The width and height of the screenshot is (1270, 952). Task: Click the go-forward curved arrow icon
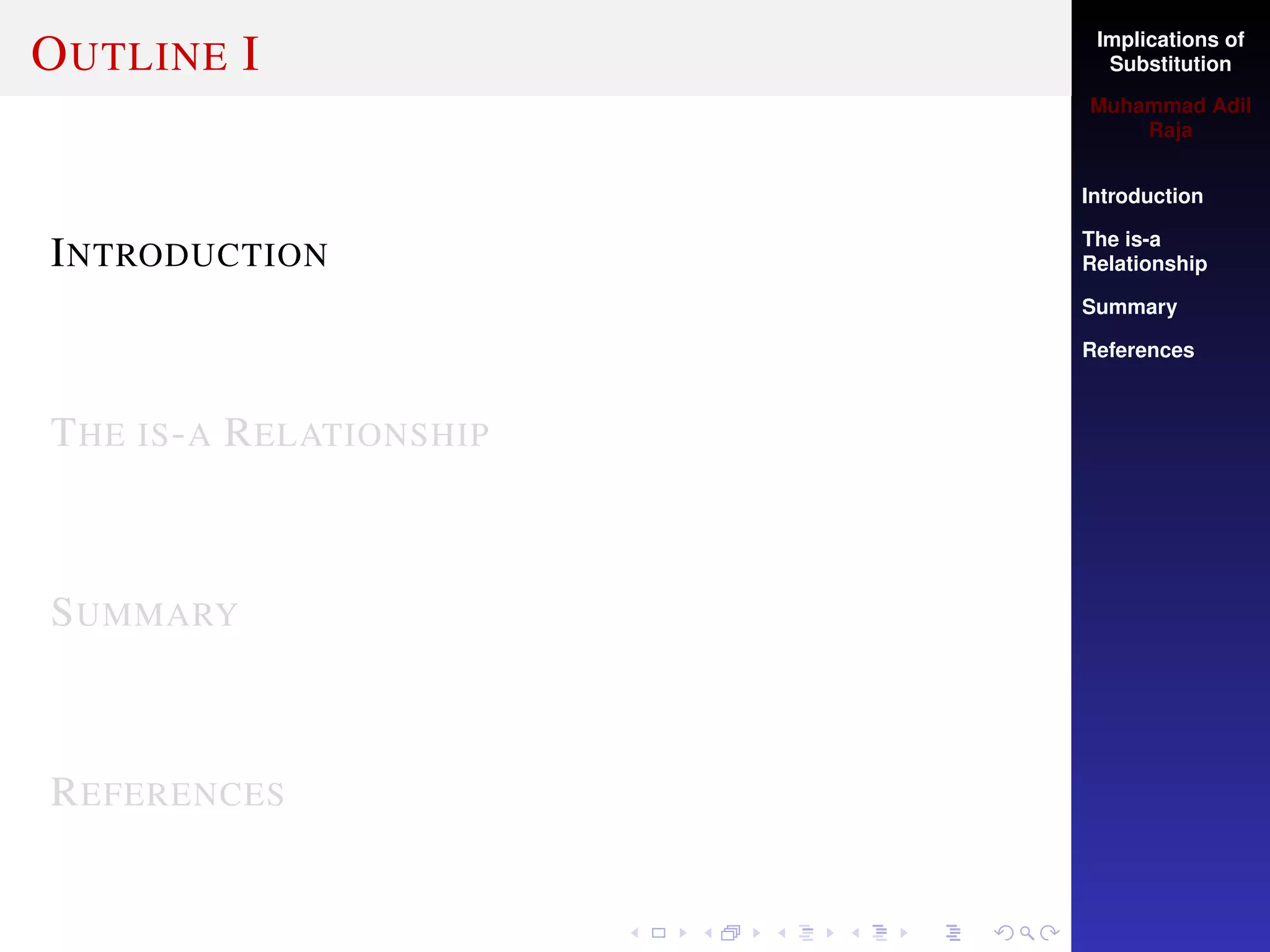[x=1050, y=933]
